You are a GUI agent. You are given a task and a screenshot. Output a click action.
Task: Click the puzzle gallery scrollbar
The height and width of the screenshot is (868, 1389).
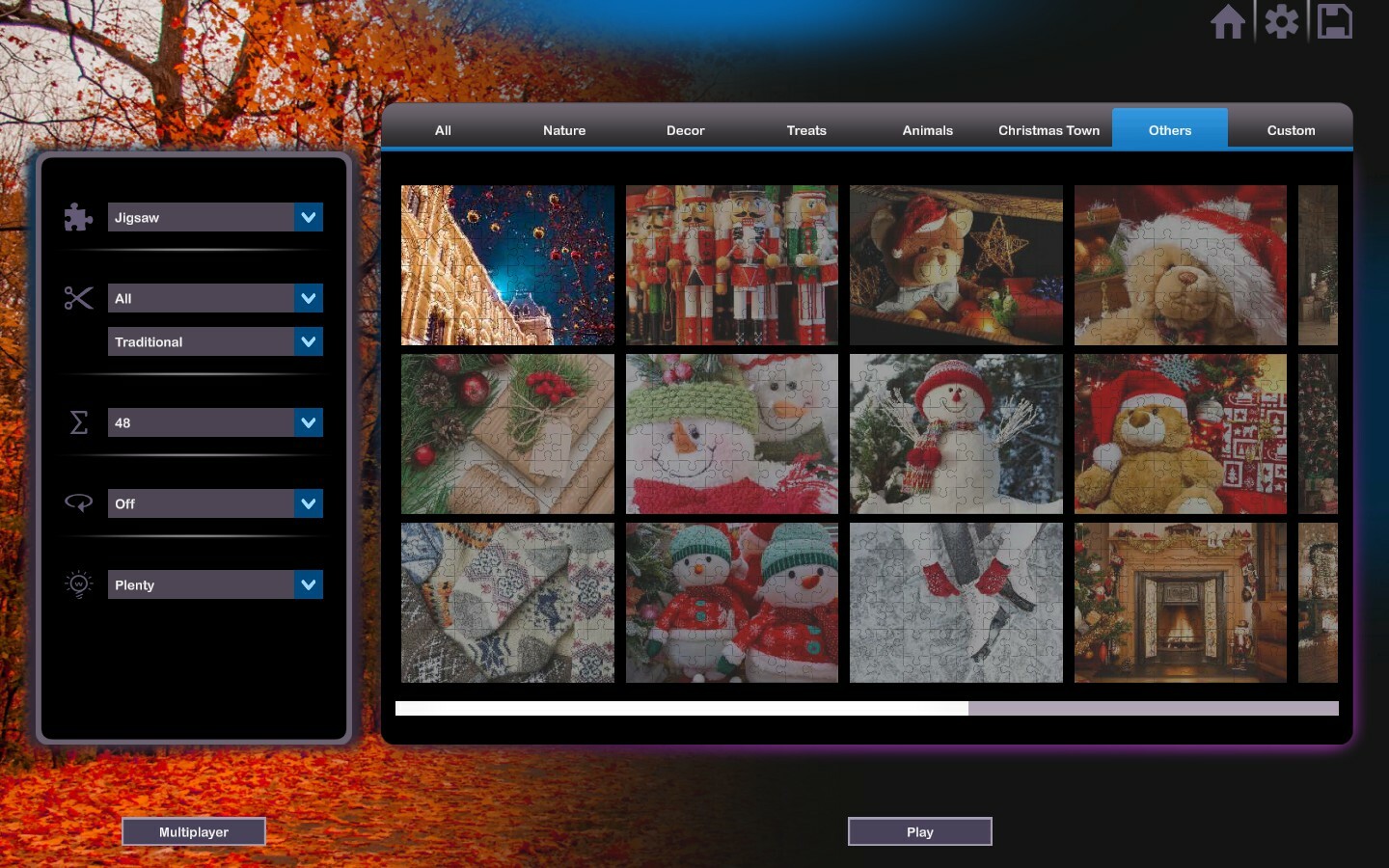(x=682, y=708)
